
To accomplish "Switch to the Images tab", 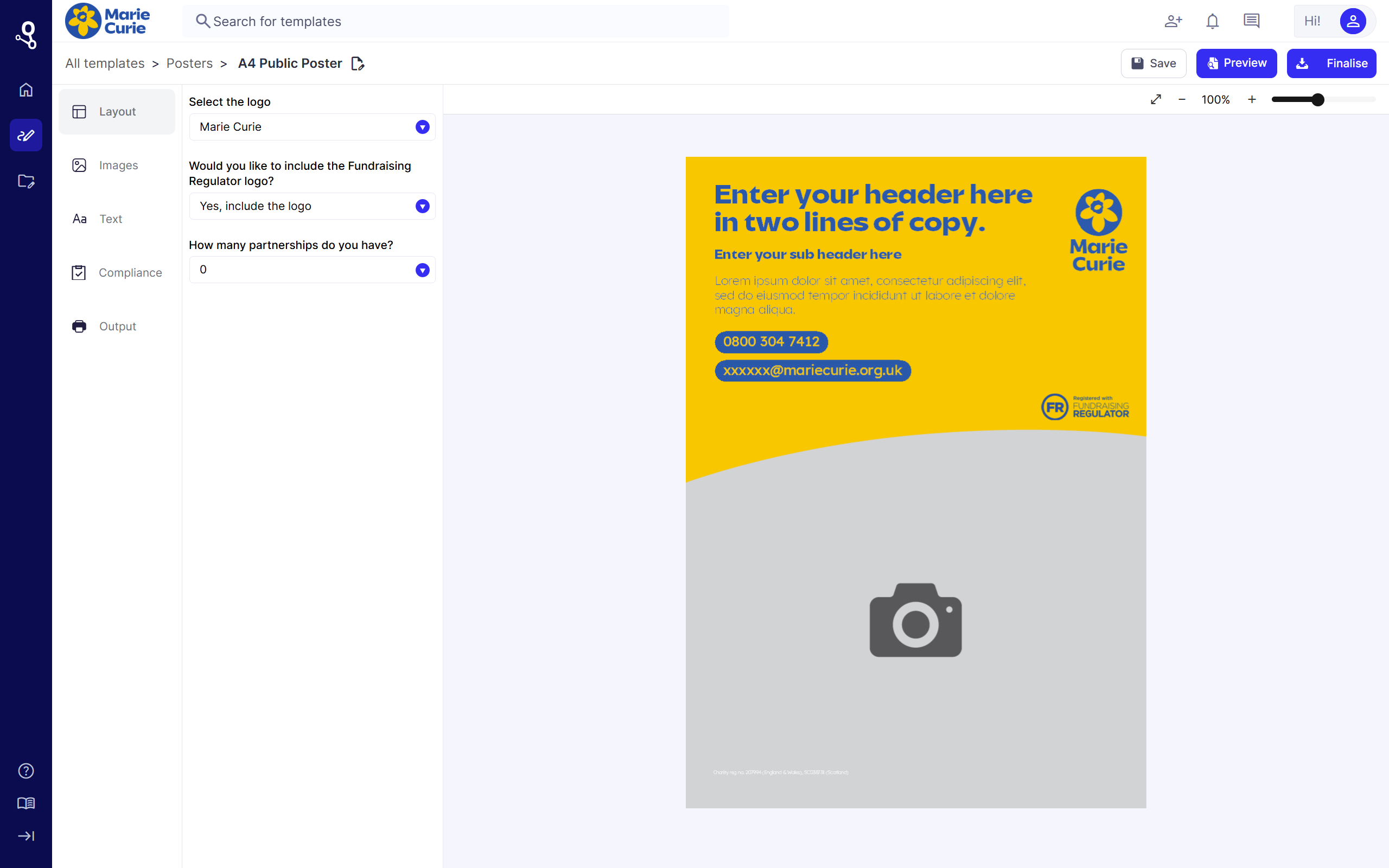I will 117,165.
